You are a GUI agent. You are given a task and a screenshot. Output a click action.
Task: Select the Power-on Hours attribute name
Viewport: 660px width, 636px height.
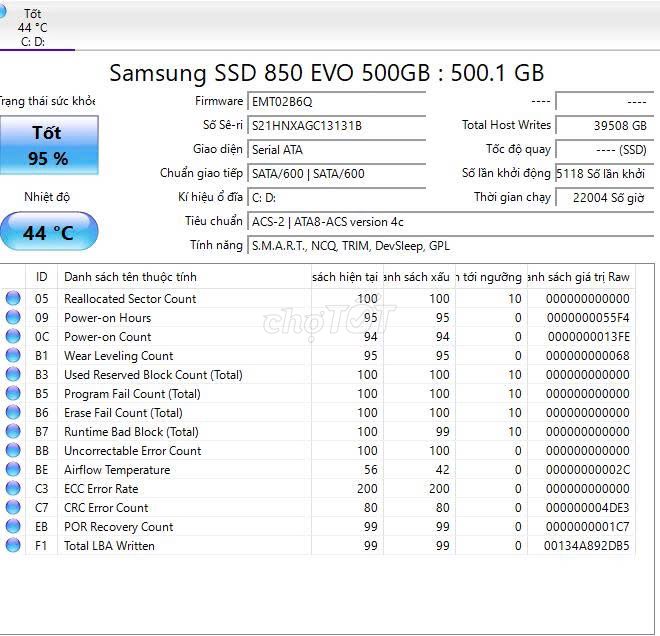point(107,318)
